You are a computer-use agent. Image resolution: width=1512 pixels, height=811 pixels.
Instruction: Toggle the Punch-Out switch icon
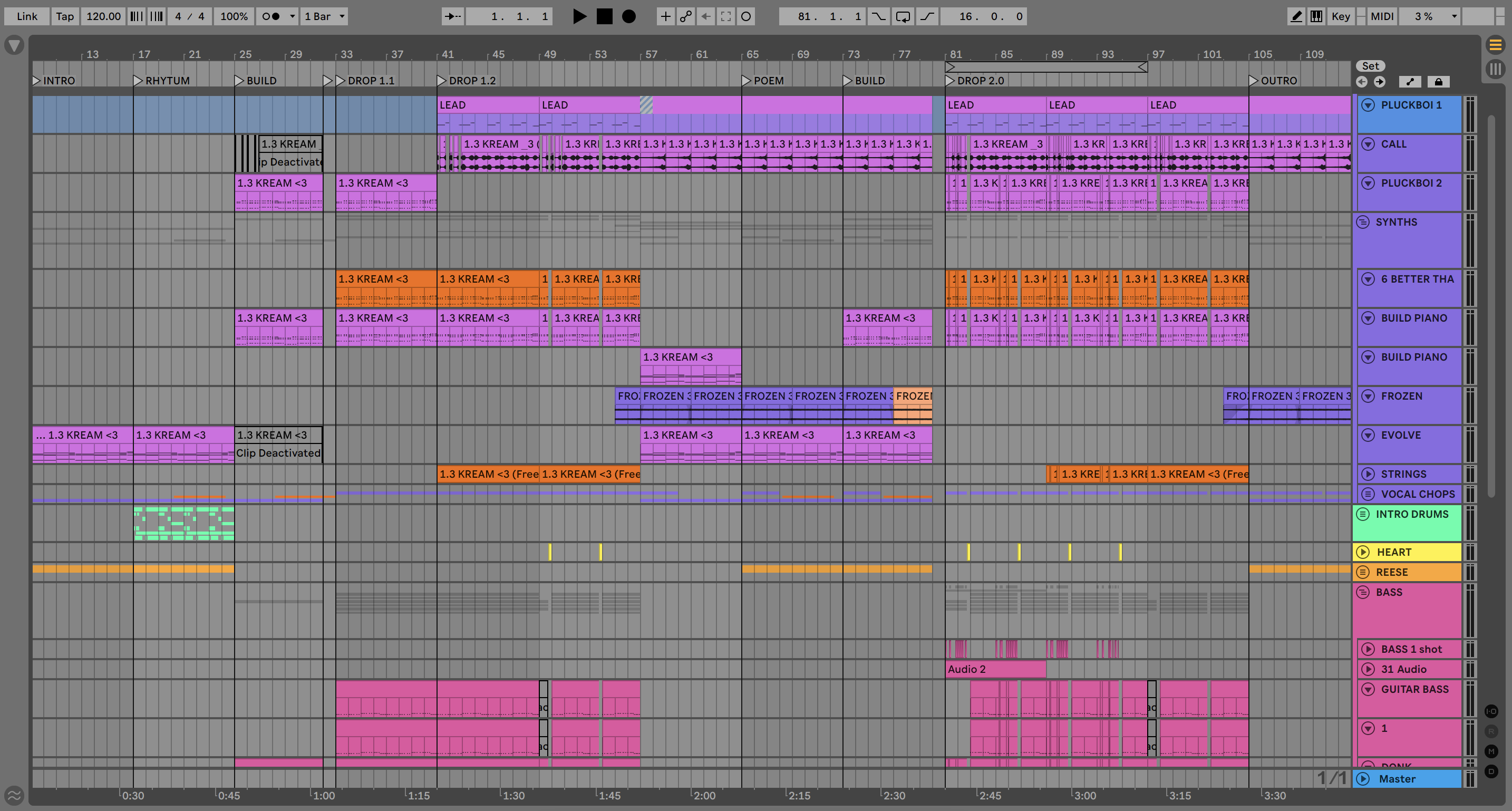click(927, 16)
